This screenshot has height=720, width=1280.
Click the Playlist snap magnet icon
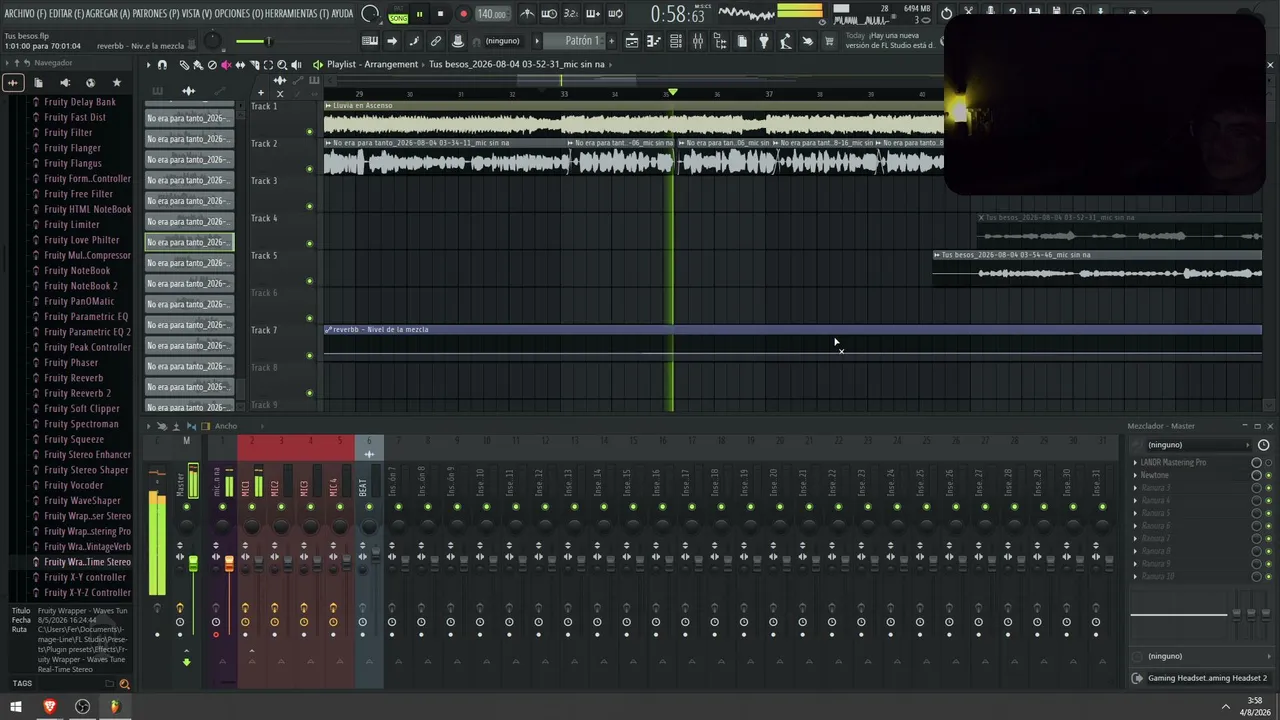click(x=162, y=64)
